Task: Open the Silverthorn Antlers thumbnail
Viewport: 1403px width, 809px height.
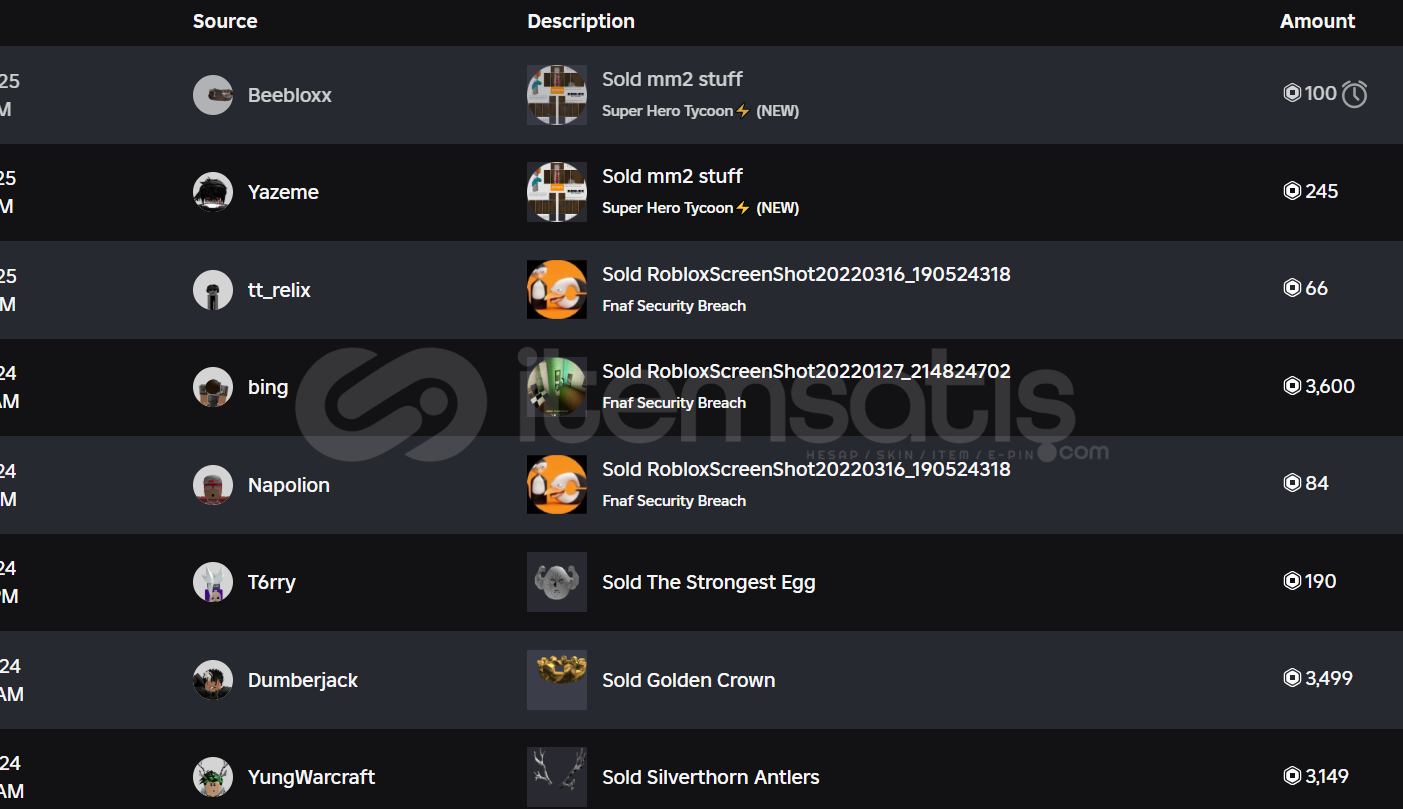Action: 557,777
